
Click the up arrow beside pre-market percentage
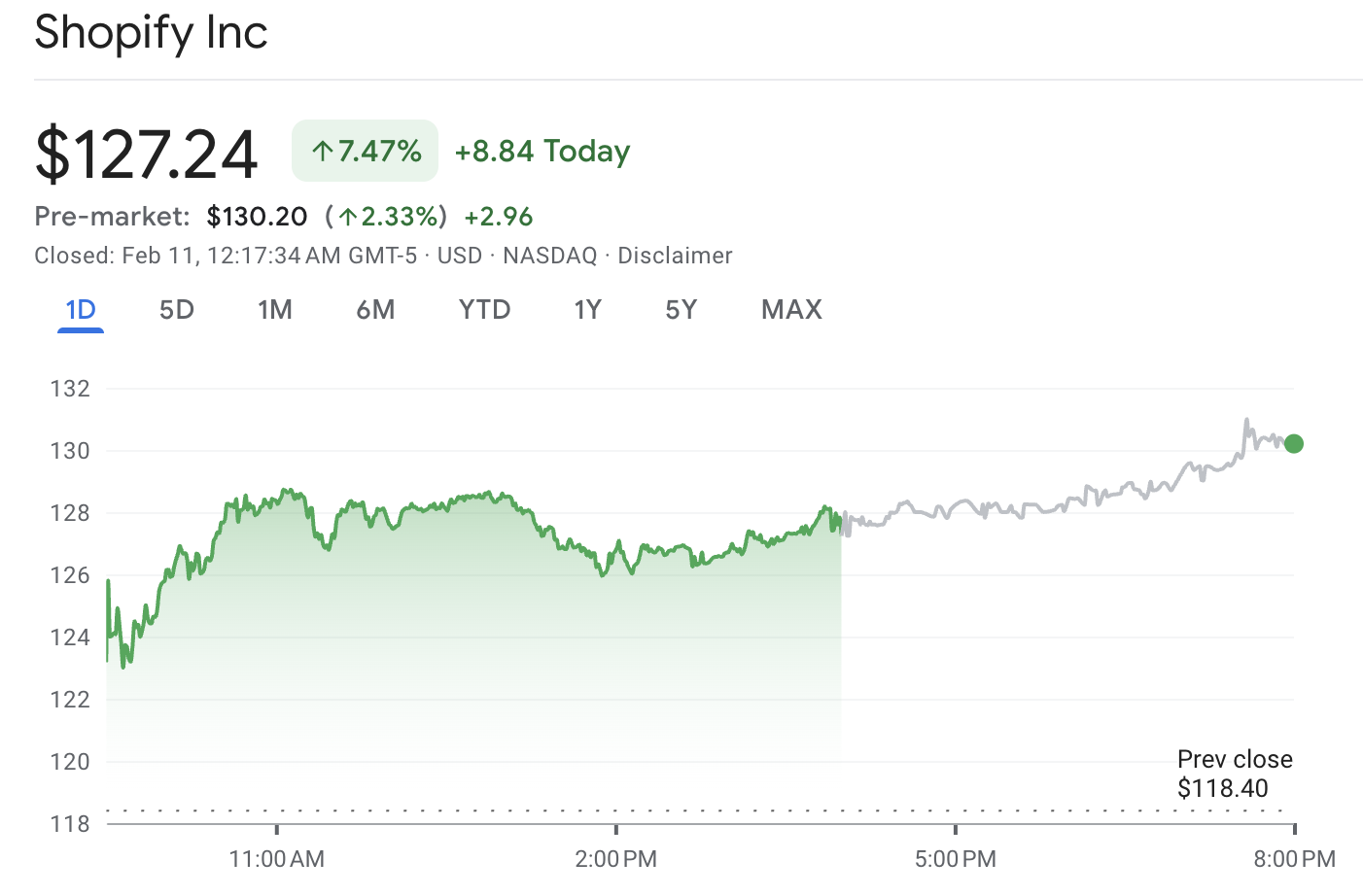click(350, 217)
